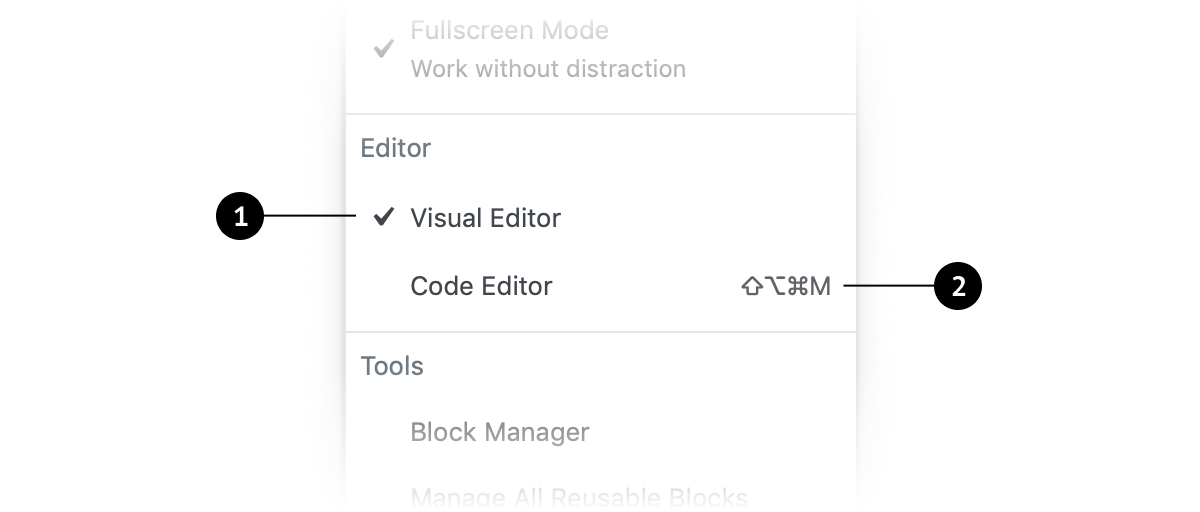Image resolution: width=1200 pixels, height=512 pixels.
Task: Select the Visual Editor option
Action: click(601, 217)
